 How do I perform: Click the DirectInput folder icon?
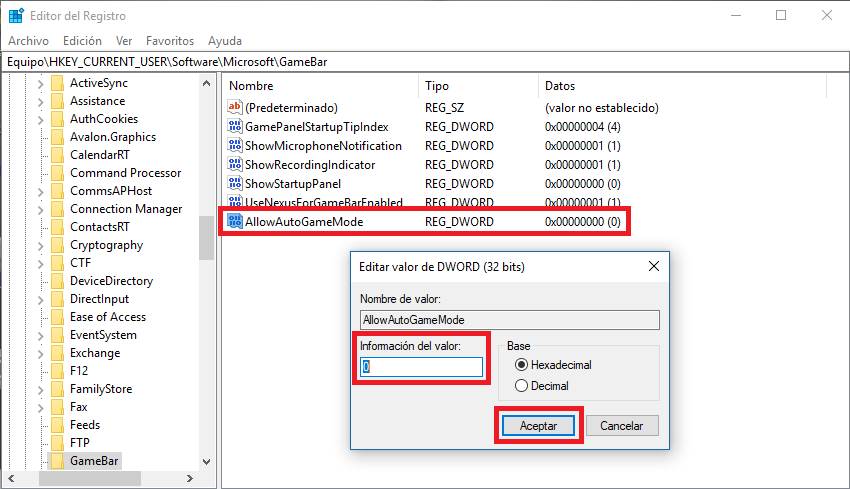pyautogui.click(x=57, y=299)
